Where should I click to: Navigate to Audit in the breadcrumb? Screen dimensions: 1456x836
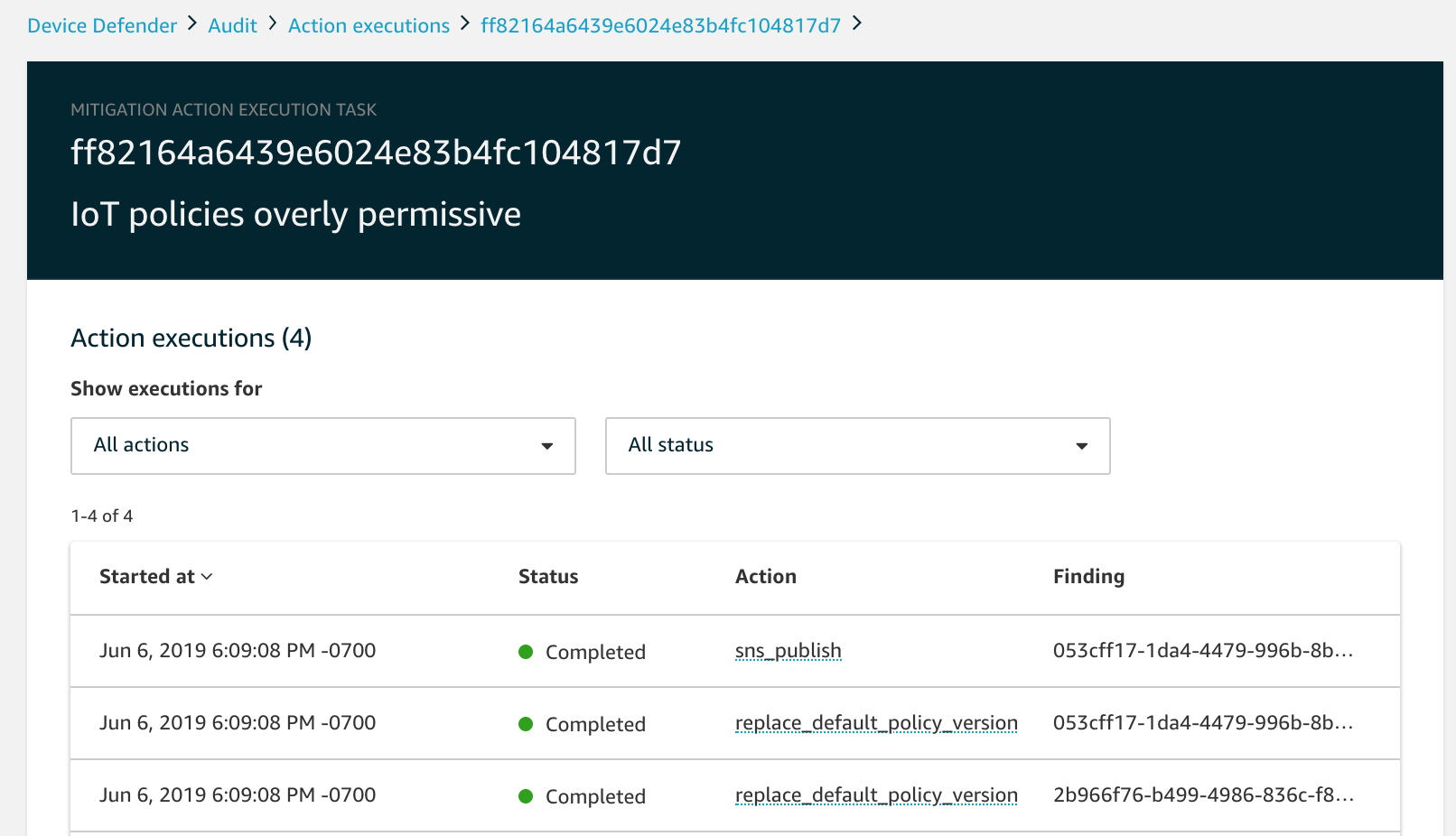(x=232, y=25)
